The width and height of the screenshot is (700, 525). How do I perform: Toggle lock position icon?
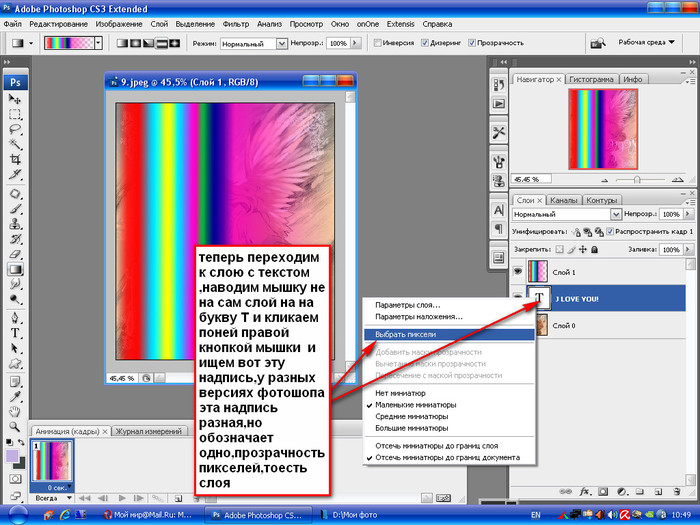(x=583, y=250)
